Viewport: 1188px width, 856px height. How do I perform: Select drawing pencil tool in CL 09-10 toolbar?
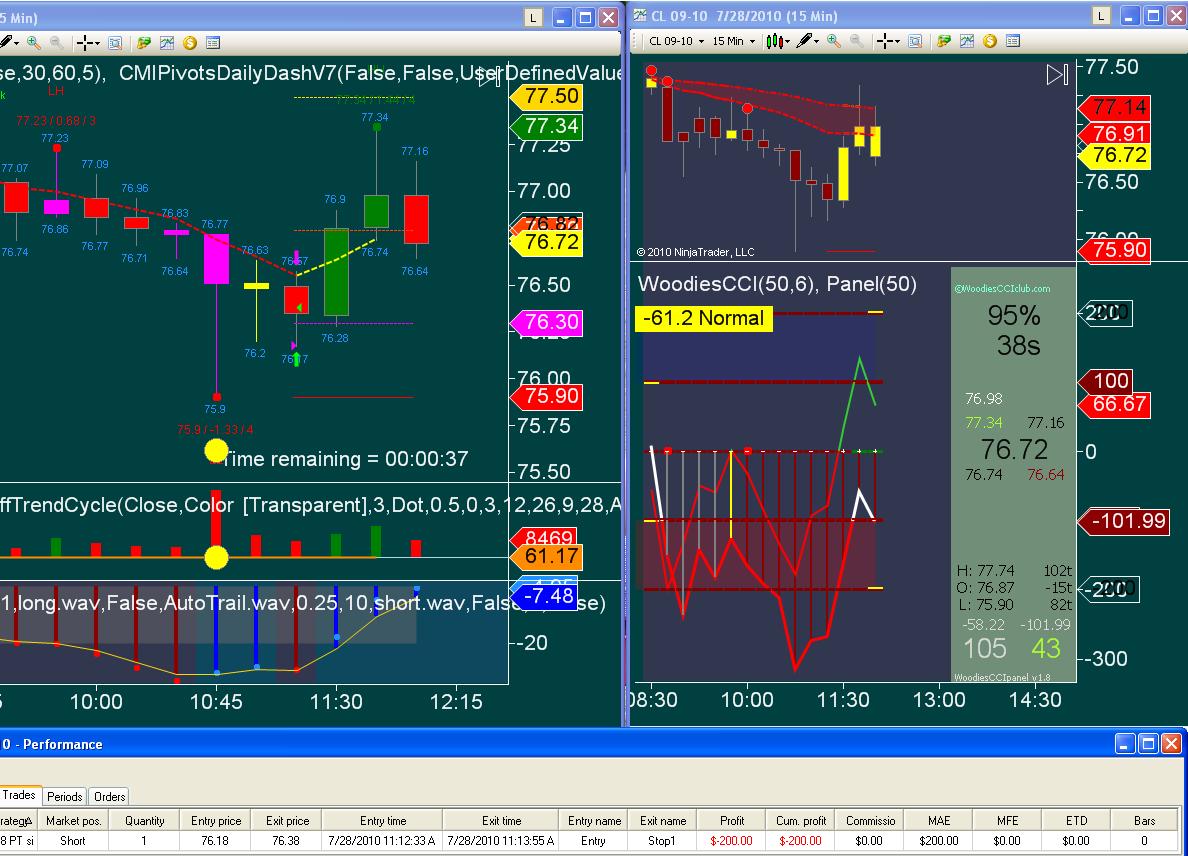(805, 41)
